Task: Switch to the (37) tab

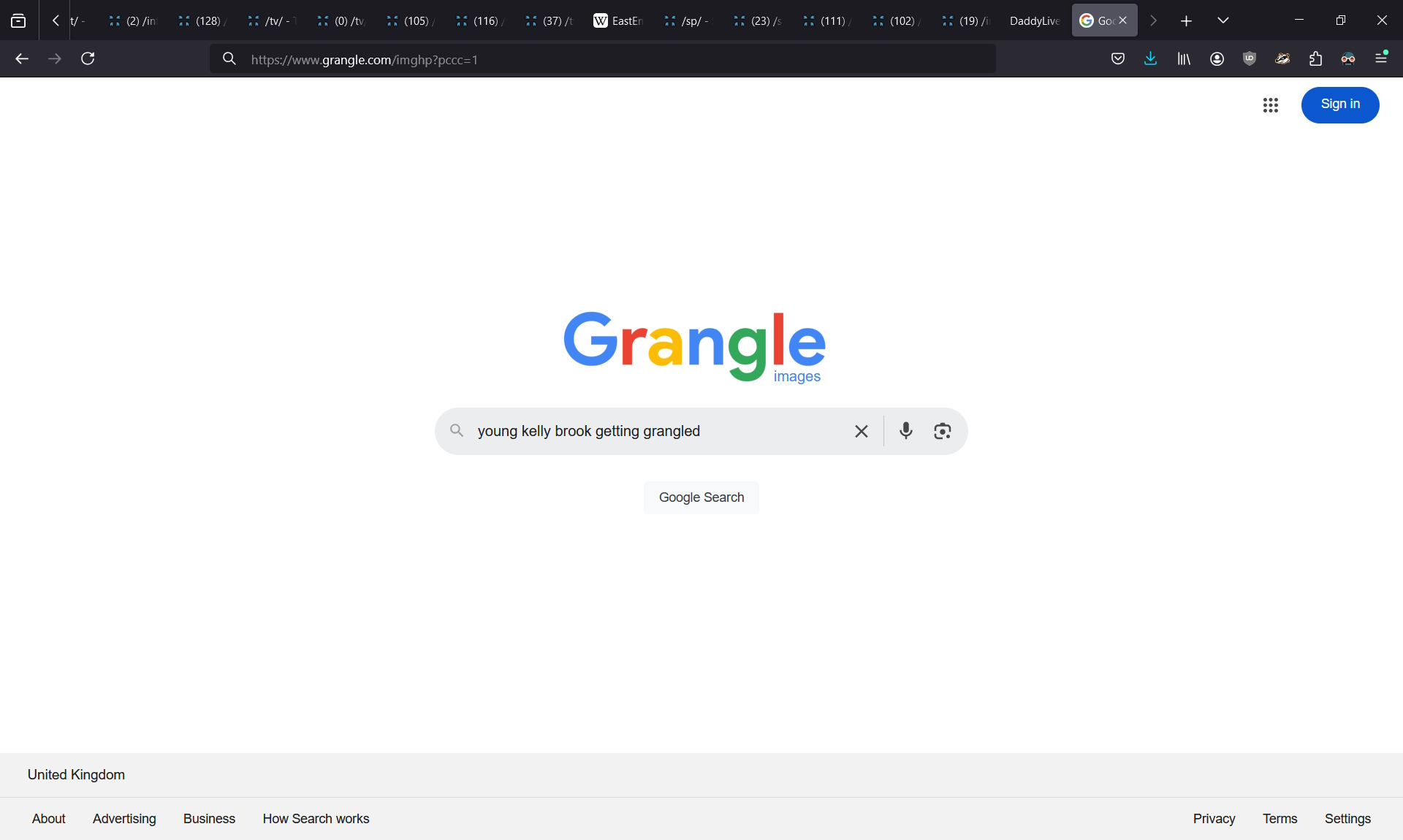Action: point(548,20)
